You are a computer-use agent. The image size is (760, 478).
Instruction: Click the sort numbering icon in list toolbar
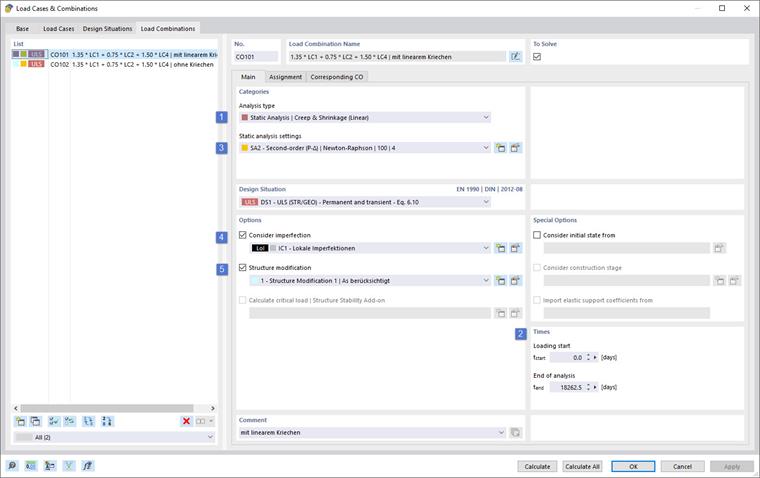click(107, 421)
